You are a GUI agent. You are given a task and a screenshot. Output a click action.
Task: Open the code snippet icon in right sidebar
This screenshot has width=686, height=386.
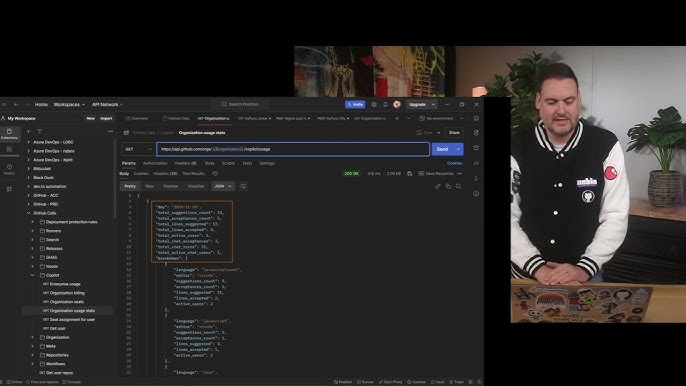point(476,163)
